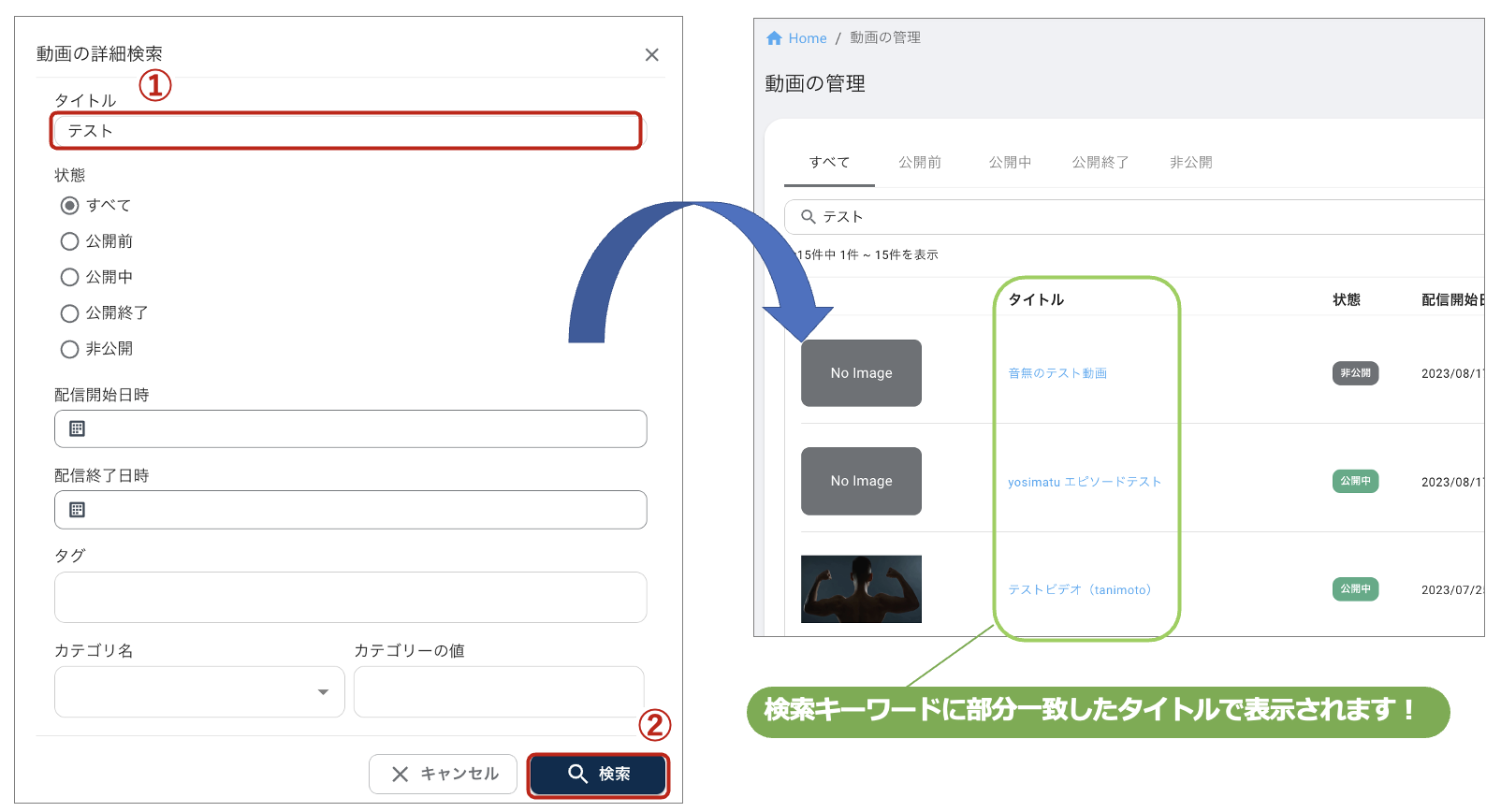Image resolution: width=1501 pixels, height=812 pixels.
Task: Switch to the 公開中 tab
Action: click(x=1010, y=163)
